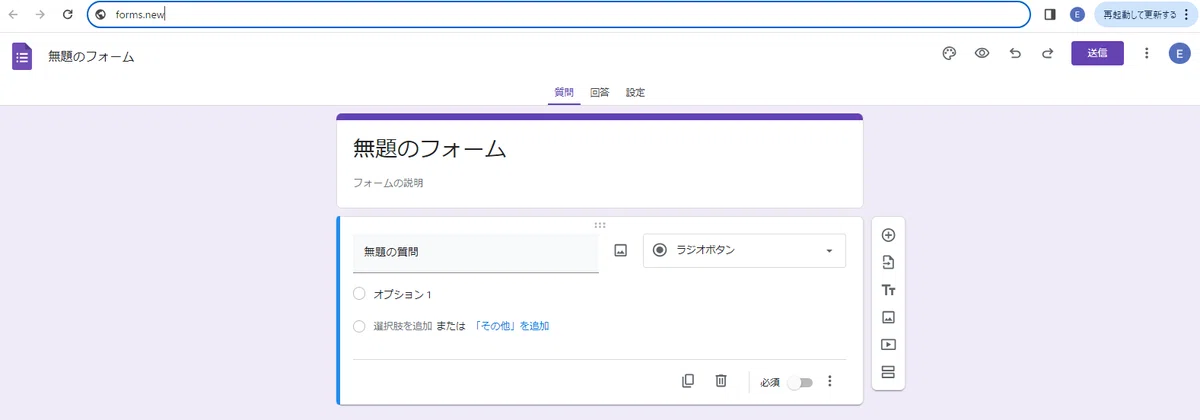Click the large 無題のフォーム form title

pyautogui.click(x=430, y=149)
